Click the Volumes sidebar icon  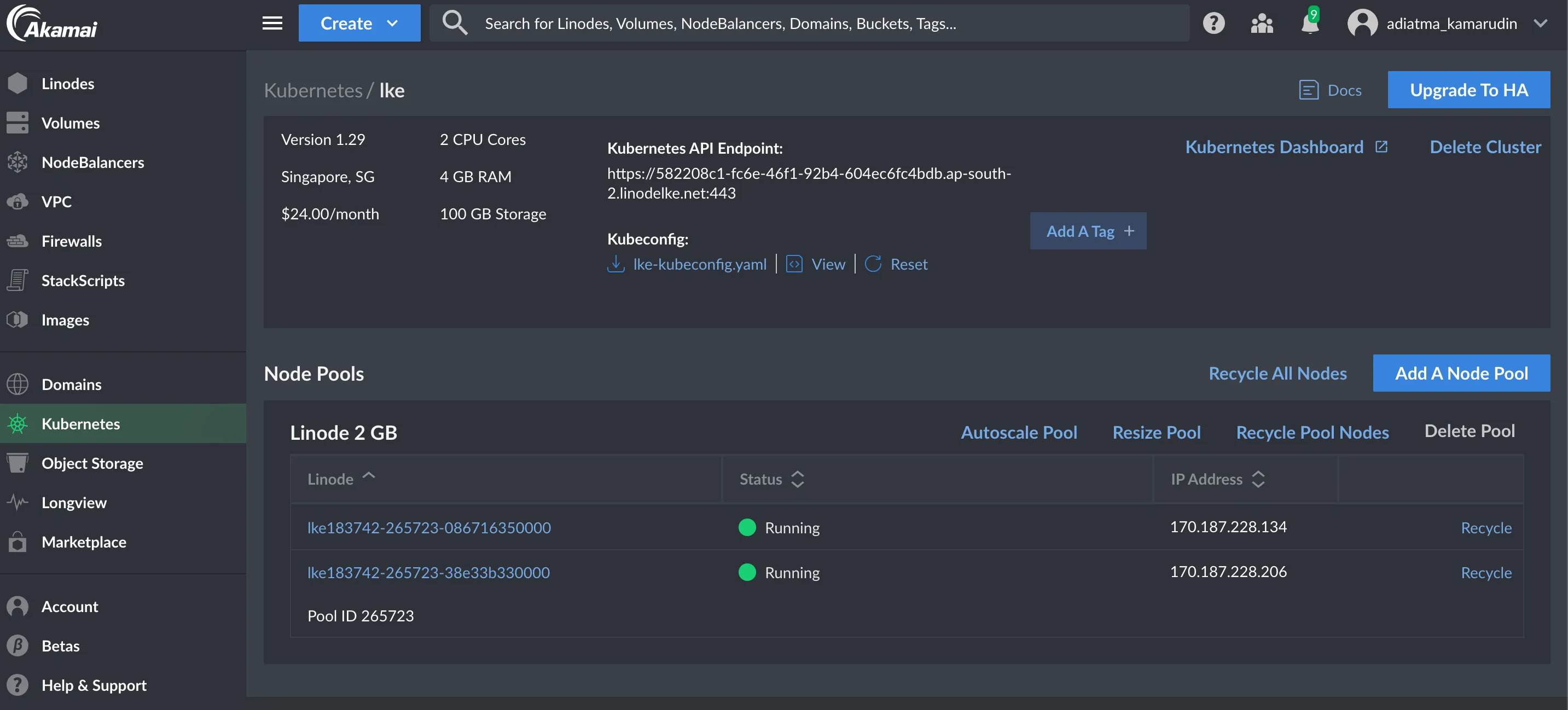pyautogui.click(x=18, y=123)
